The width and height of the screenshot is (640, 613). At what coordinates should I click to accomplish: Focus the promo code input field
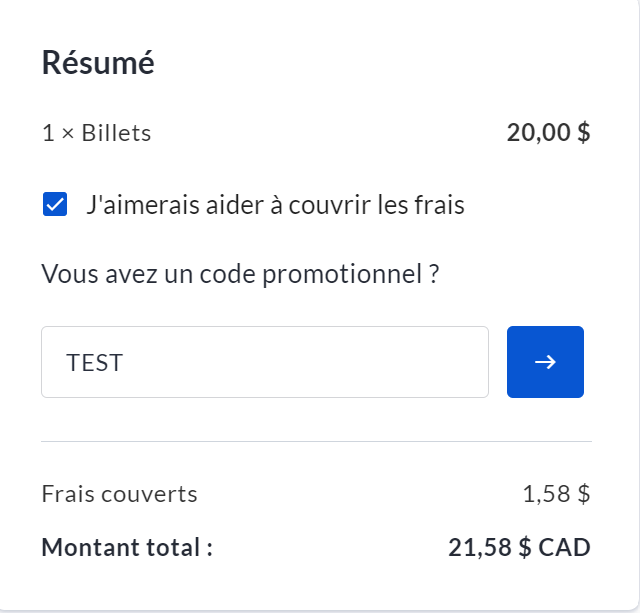(x=264, y=362)
